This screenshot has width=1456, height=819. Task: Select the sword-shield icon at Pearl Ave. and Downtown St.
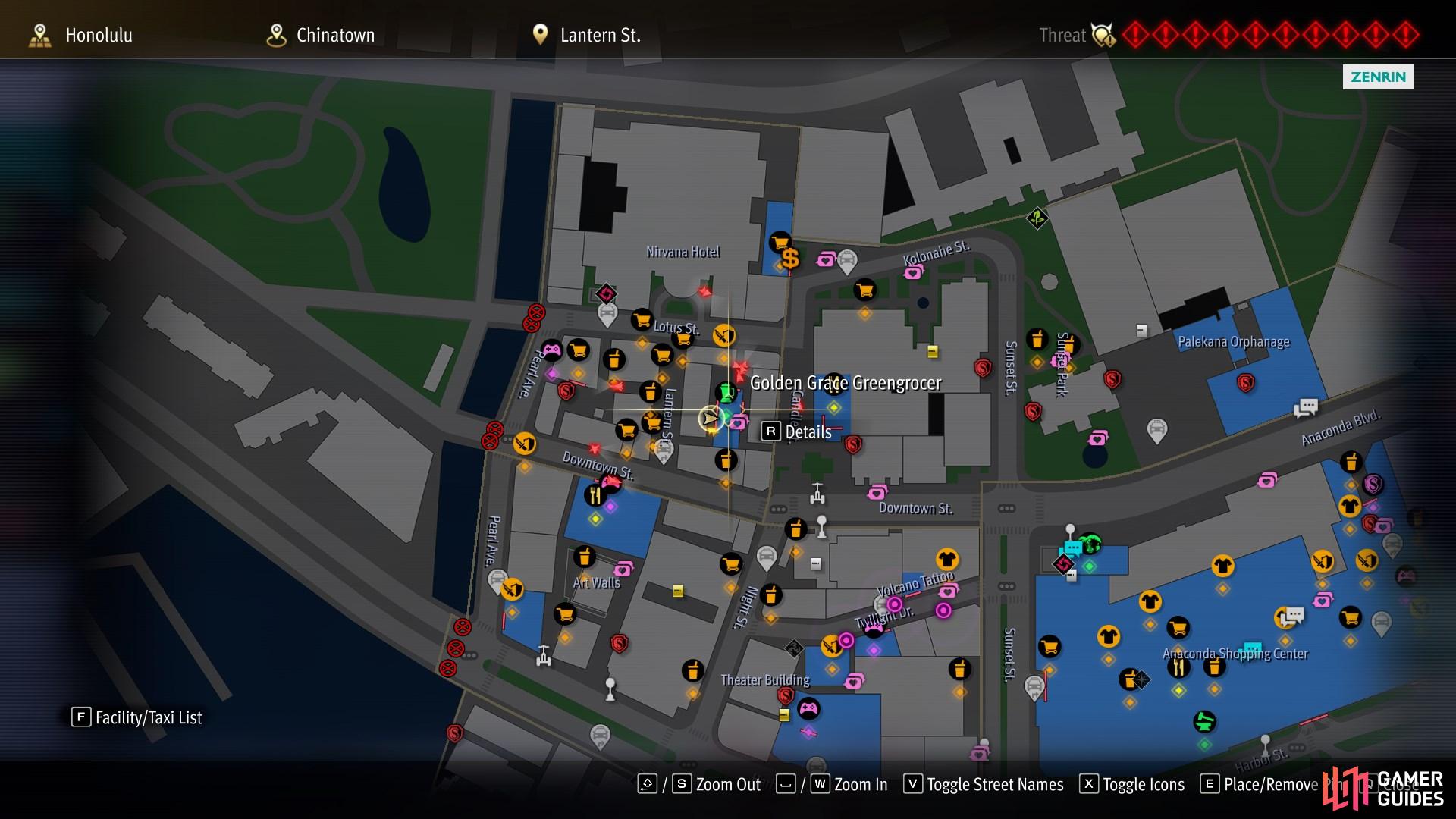pyautogui.click(x=524, y=443)
